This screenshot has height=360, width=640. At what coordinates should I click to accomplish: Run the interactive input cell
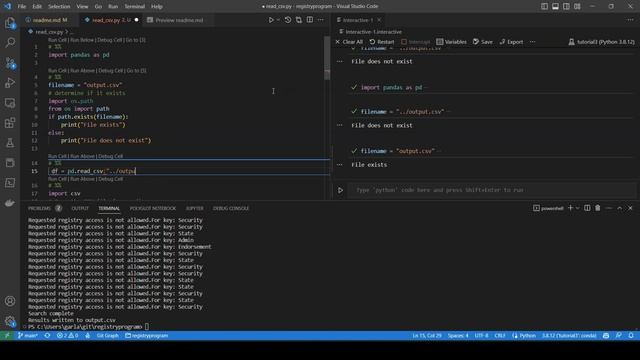340,190
